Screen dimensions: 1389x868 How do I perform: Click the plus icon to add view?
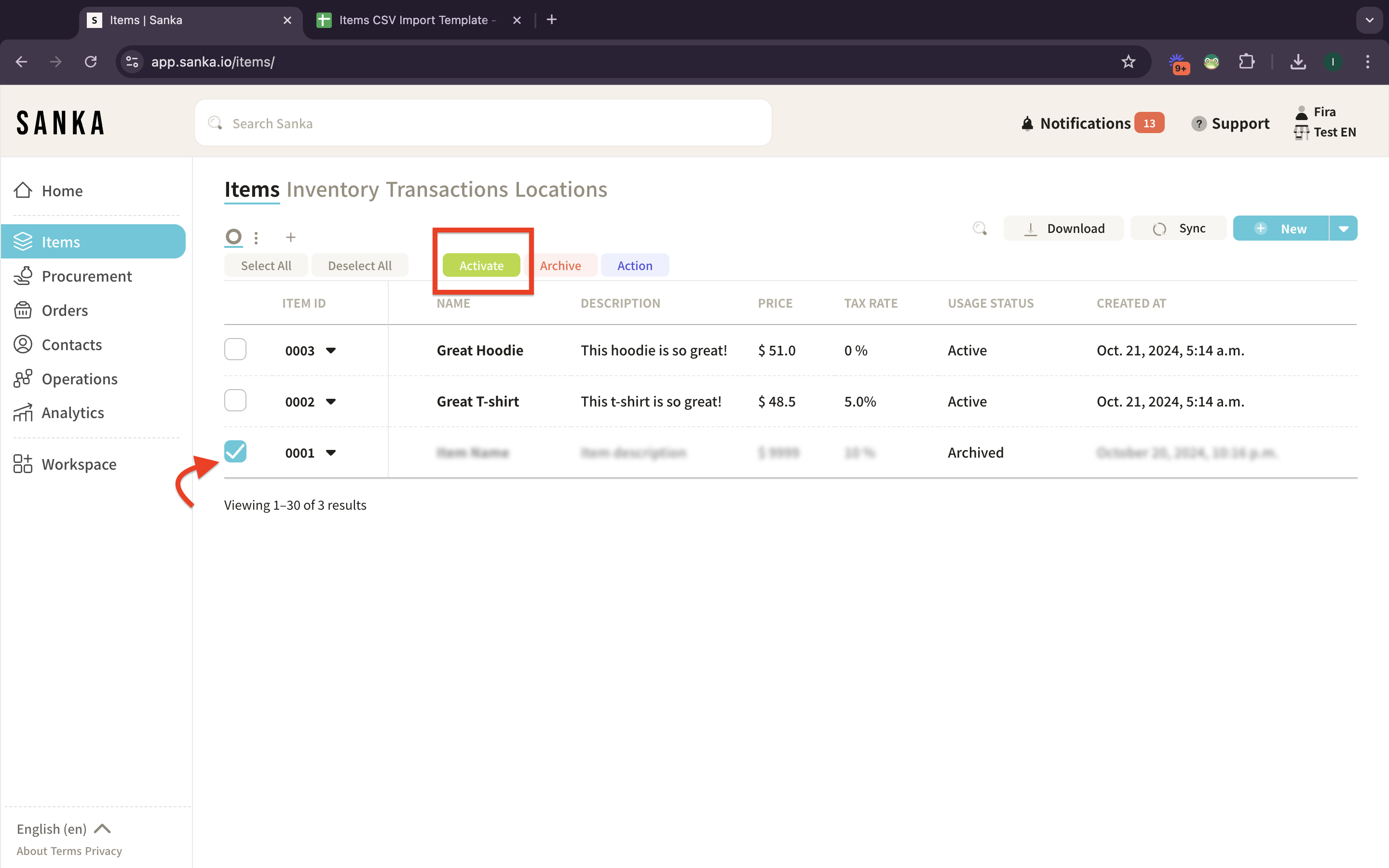pyautogui.click(x=290, y=237)
